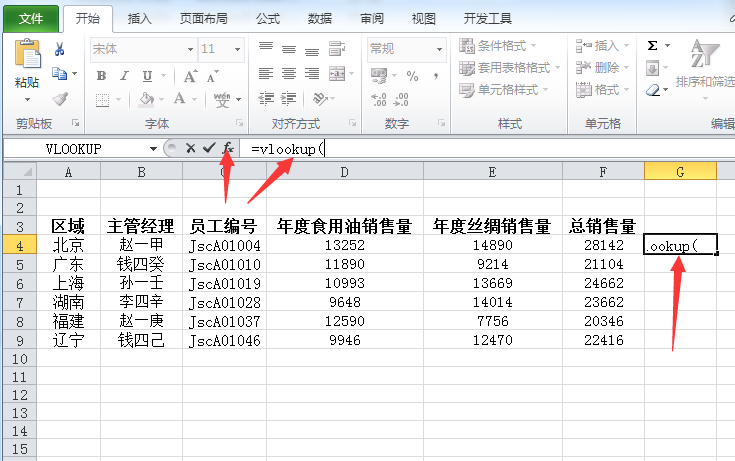Align text to middle of cell
Viewport: 735px width, 461px height.
(289, 49)
